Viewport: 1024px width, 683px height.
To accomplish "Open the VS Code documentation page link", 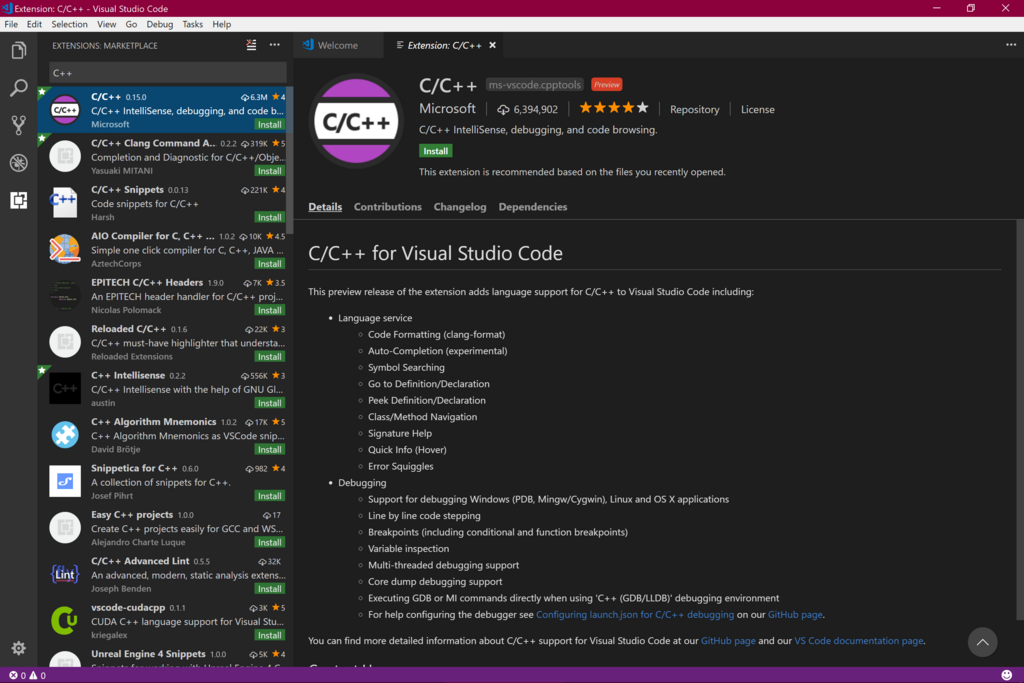I will [859, 641].
